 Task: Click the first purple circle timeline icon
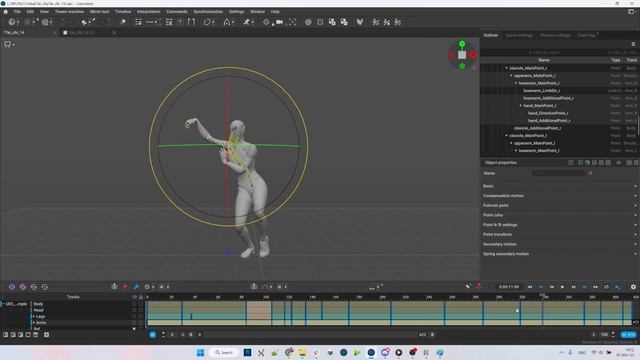(x=12, y=287)
